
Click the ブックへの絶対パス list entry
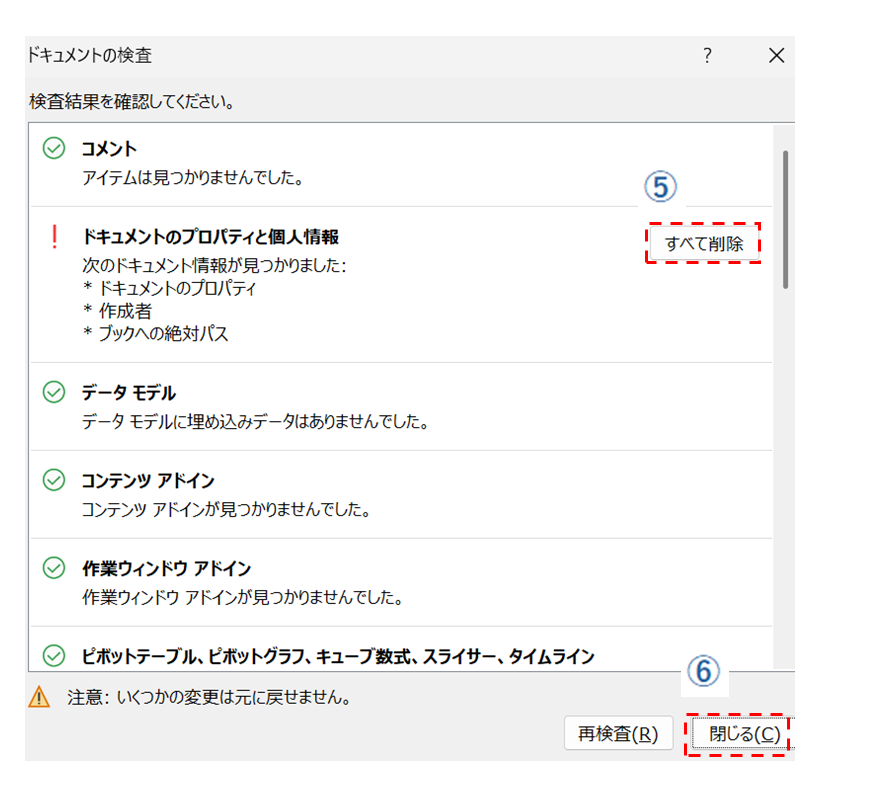(160, 334)
